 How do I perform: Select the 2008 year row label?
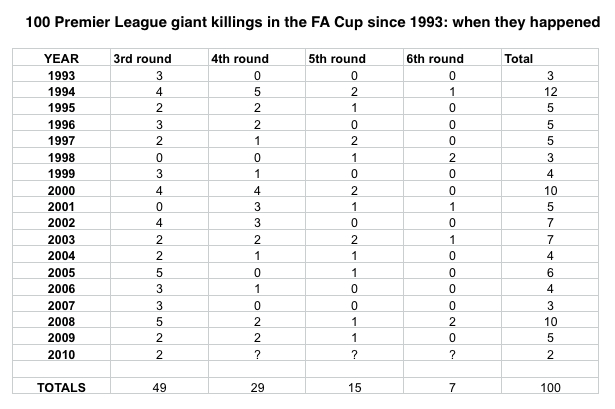click(x=61, y=322)
